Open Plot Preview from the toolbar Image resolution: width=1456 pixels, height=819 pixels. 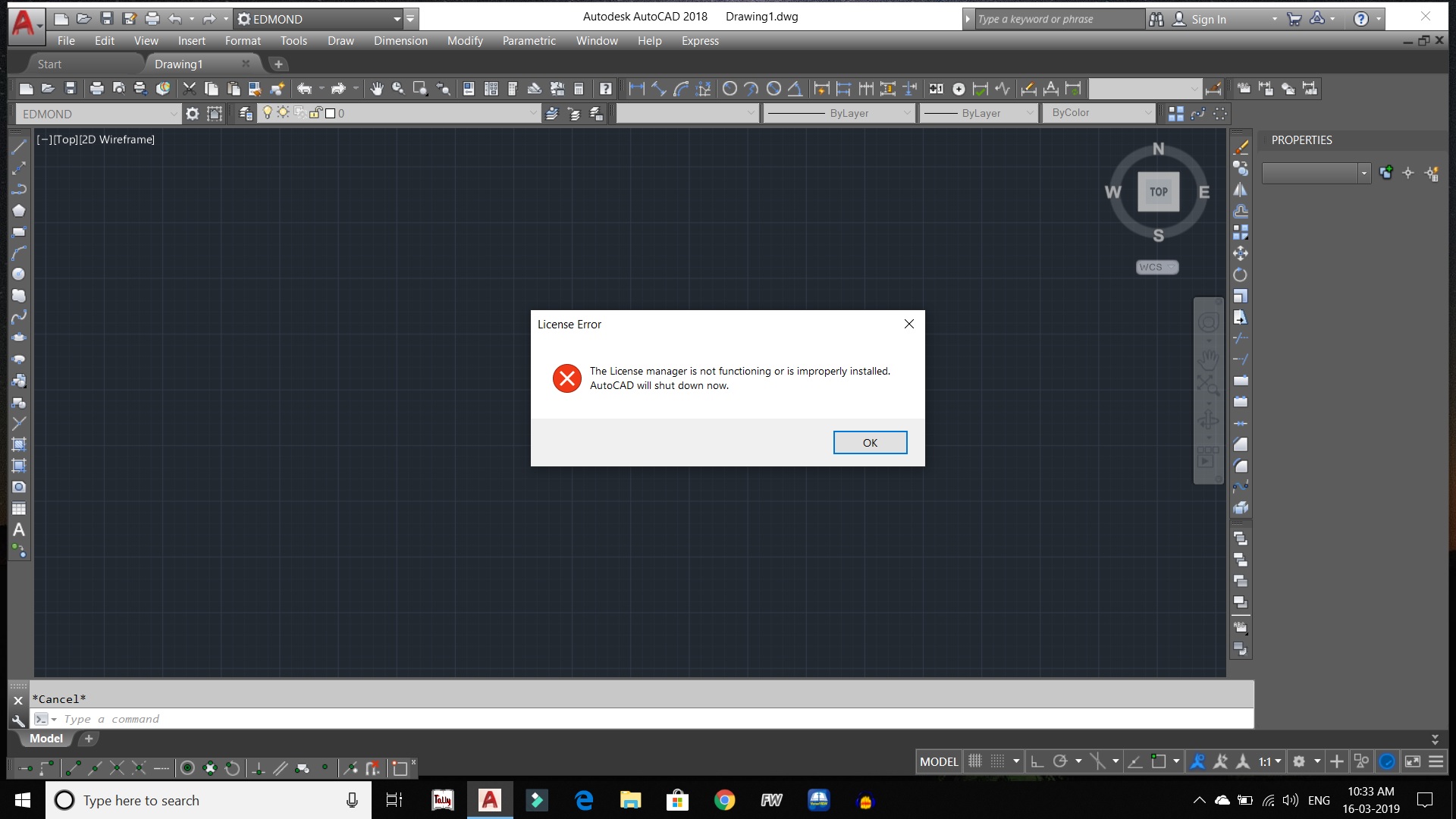119,88
